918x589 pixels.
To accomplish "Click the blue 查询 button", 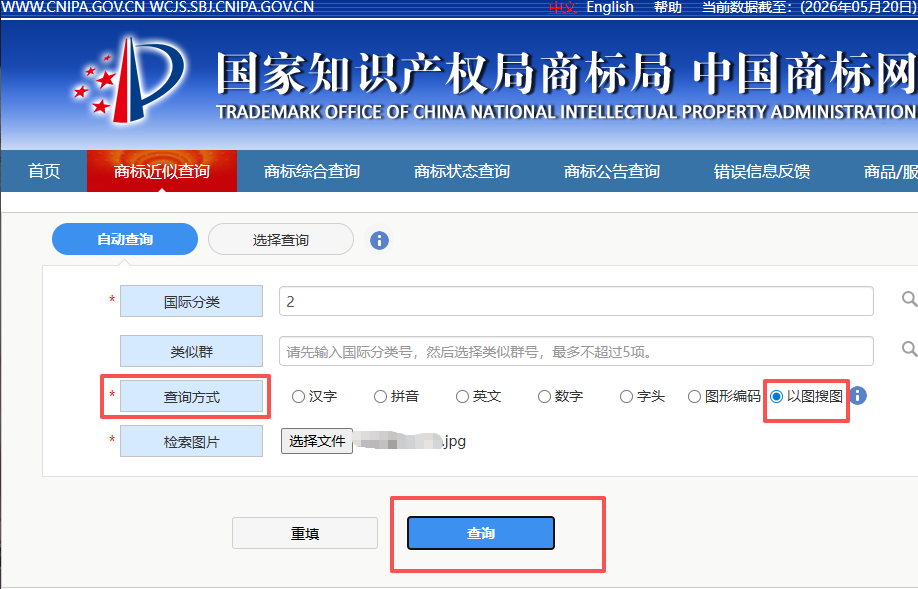I will [x=481, y=533].
